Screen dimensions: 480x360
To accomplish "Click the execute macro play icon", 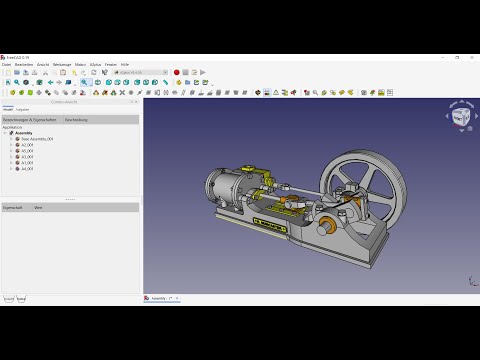I will 203,72.
